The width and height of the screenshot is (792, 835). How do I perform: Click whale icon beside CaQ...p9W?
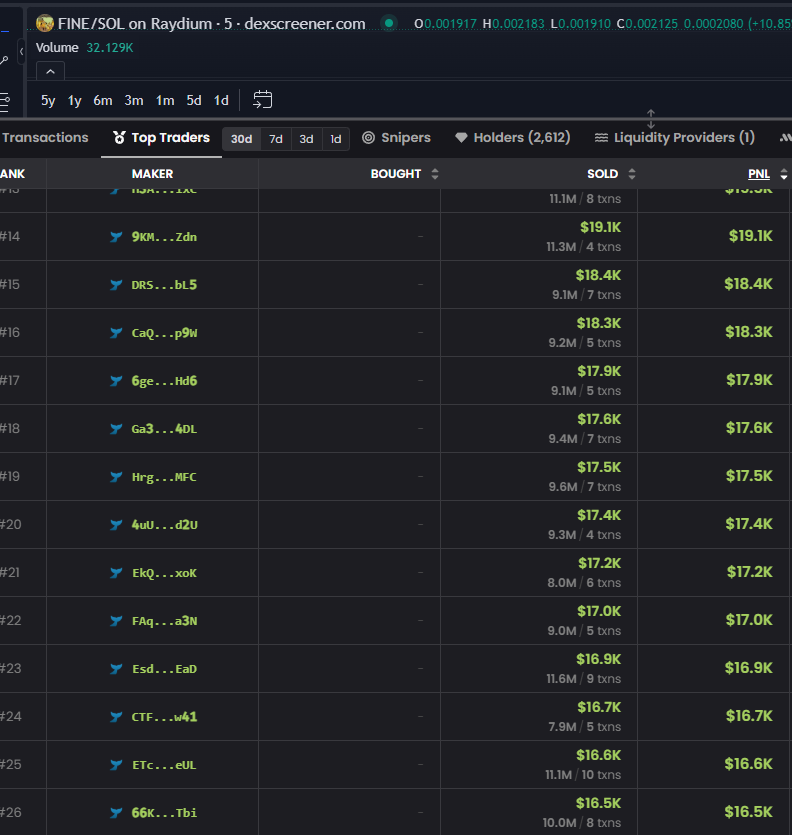tap(116, 333)
